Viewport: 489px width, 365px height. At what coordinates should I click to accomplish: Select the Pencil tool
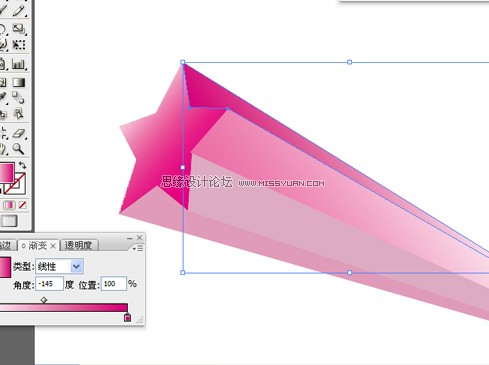19,10
